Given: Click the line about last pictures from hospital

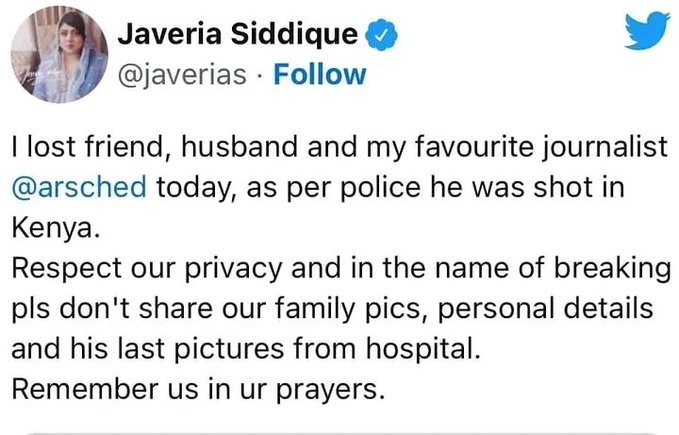Looking at the screenshot, I should point(246,348).
